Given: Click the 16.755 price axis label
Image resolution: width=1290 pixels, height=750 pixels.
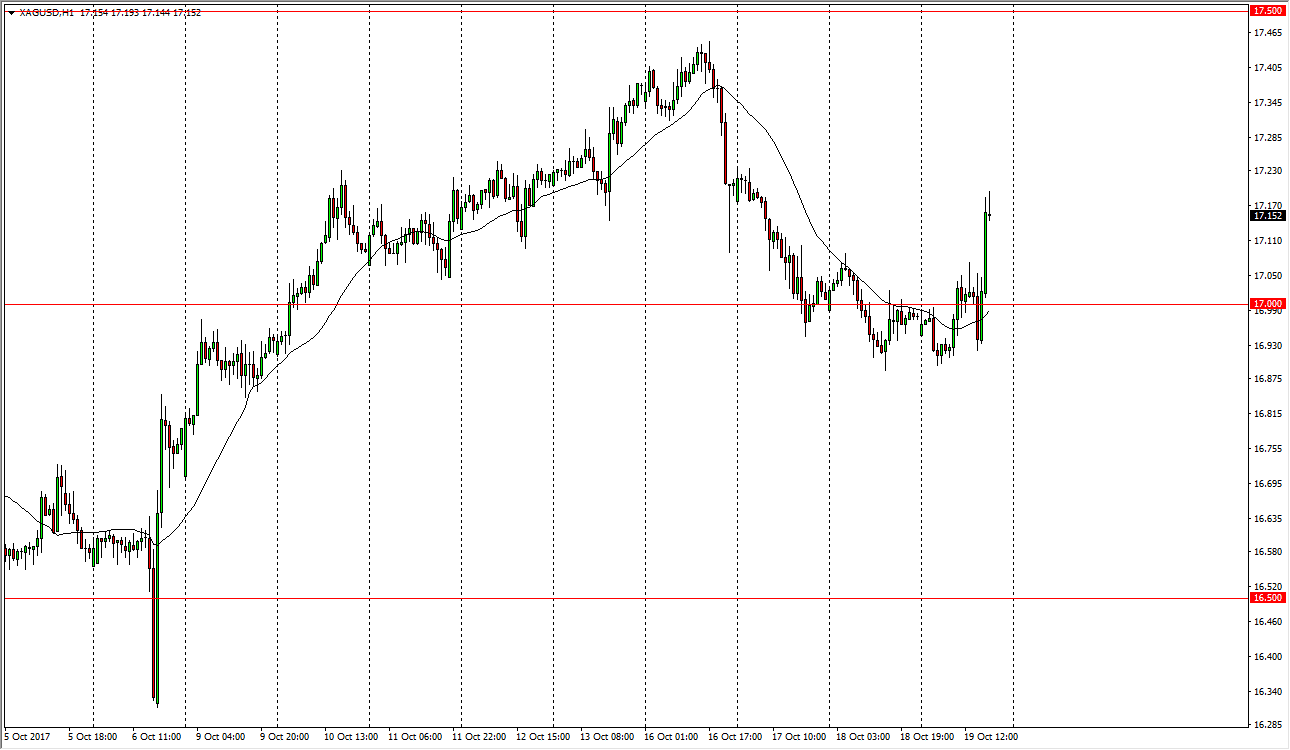Looking at the screenshot, I should [x=1267, y=449].
